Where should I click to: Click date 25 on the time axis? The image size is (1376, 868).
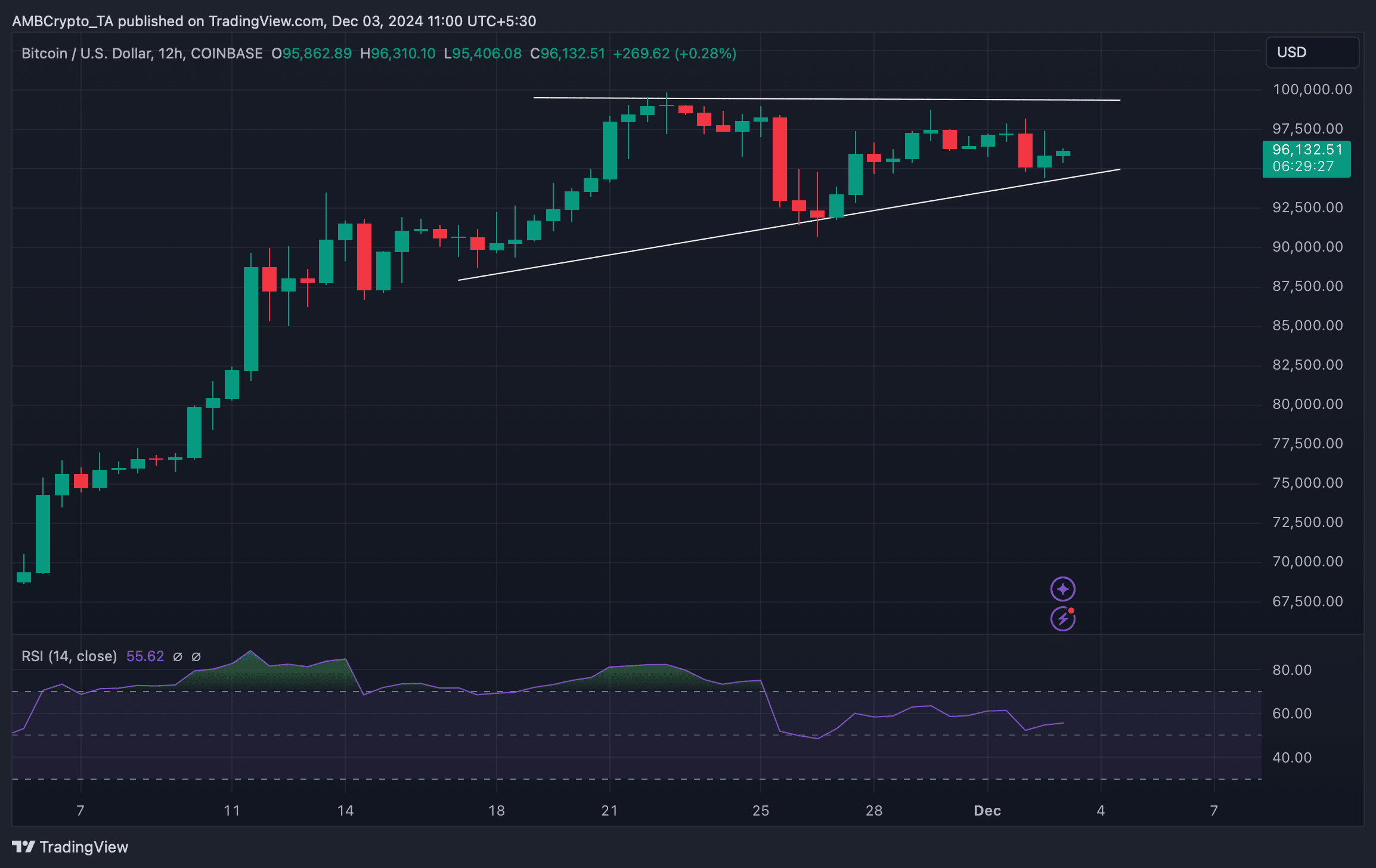click(761, 811)
